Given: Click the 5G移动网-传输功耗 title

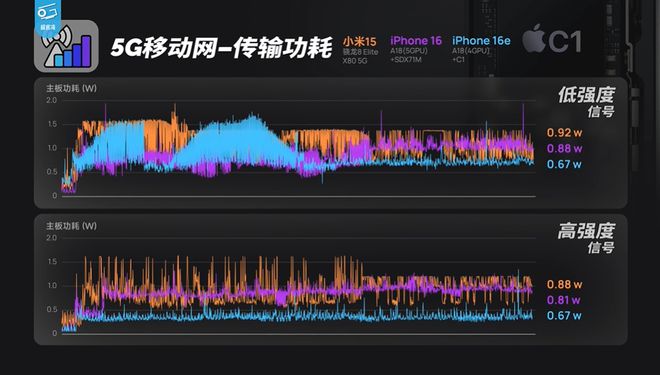Looking at the screenshot, I should [221, 48].
